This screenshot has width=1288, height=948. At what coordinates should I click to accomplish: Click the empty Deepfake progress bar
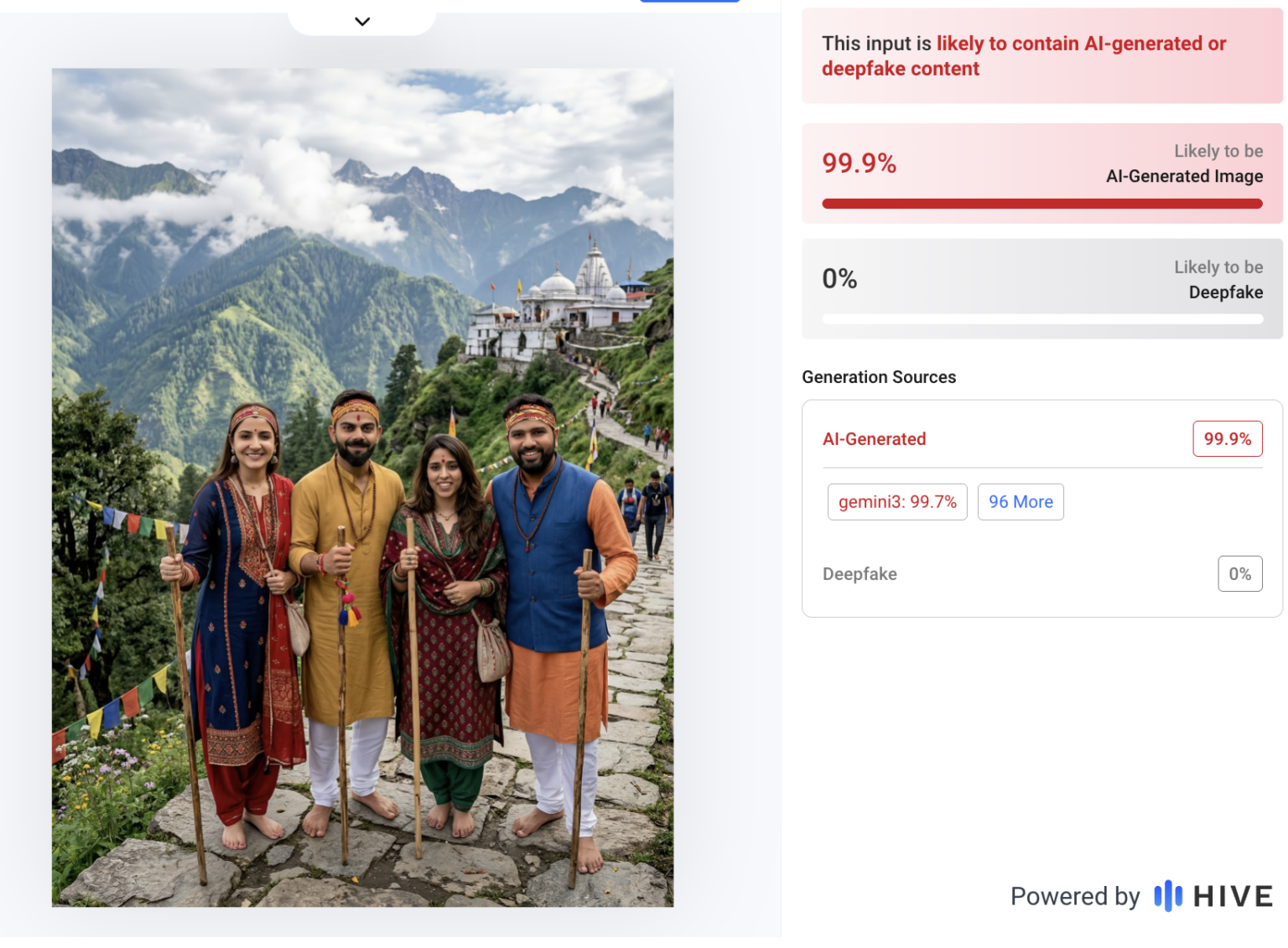click(1041, 319)
